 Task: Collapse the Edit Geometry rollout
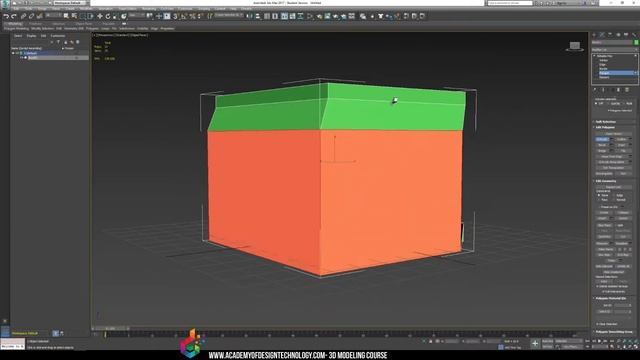point(606,181)
